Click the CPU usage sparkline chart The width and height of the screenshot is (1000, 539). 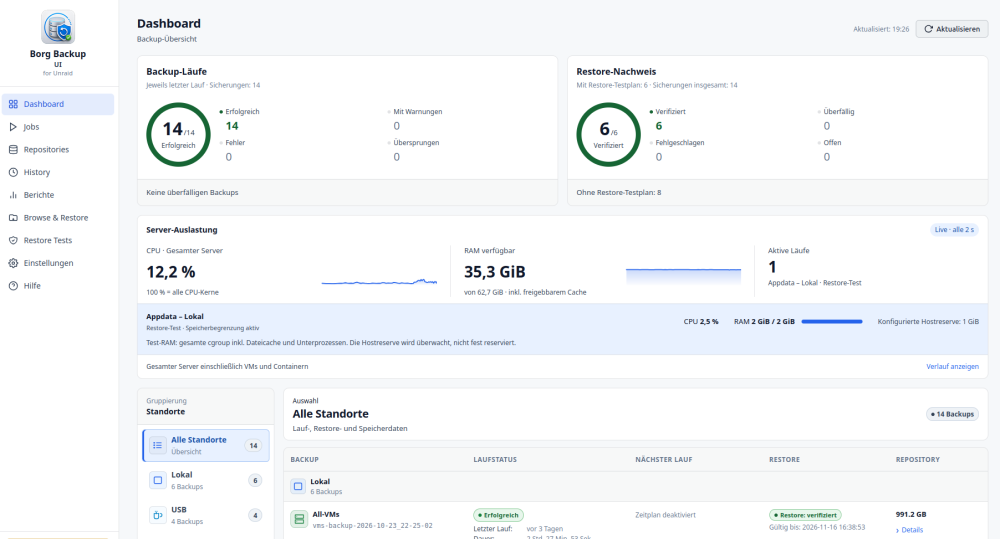[x=379, y=281]
